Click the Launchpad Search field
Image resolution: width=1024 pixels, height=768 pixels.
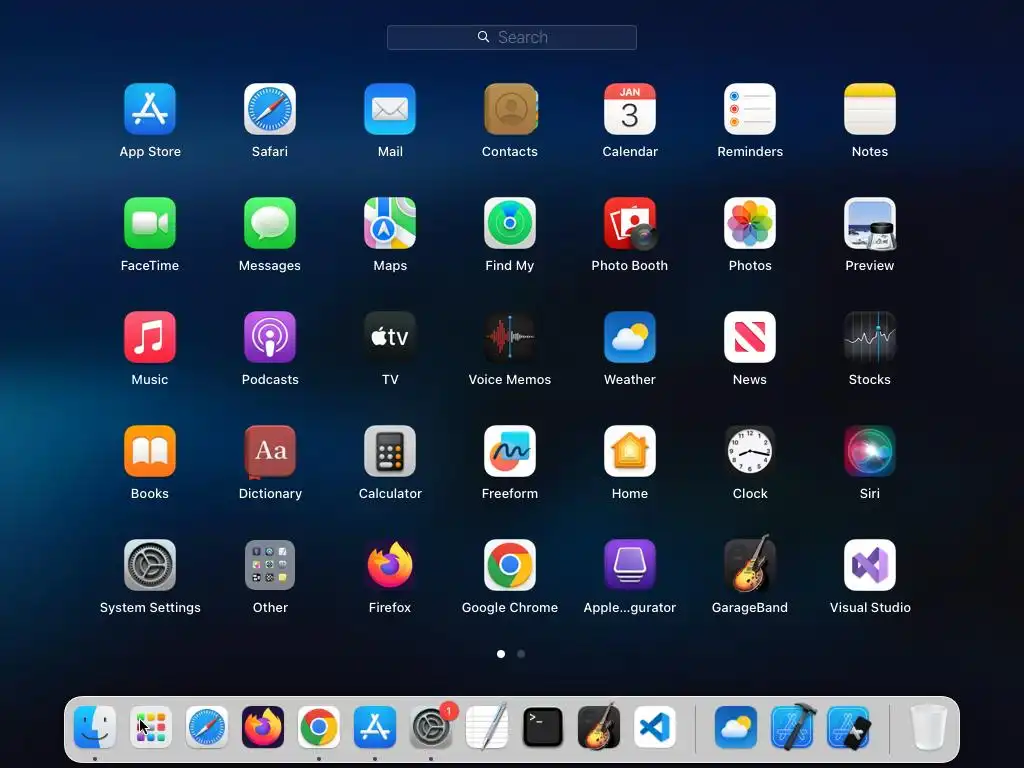tap(512, 37)
